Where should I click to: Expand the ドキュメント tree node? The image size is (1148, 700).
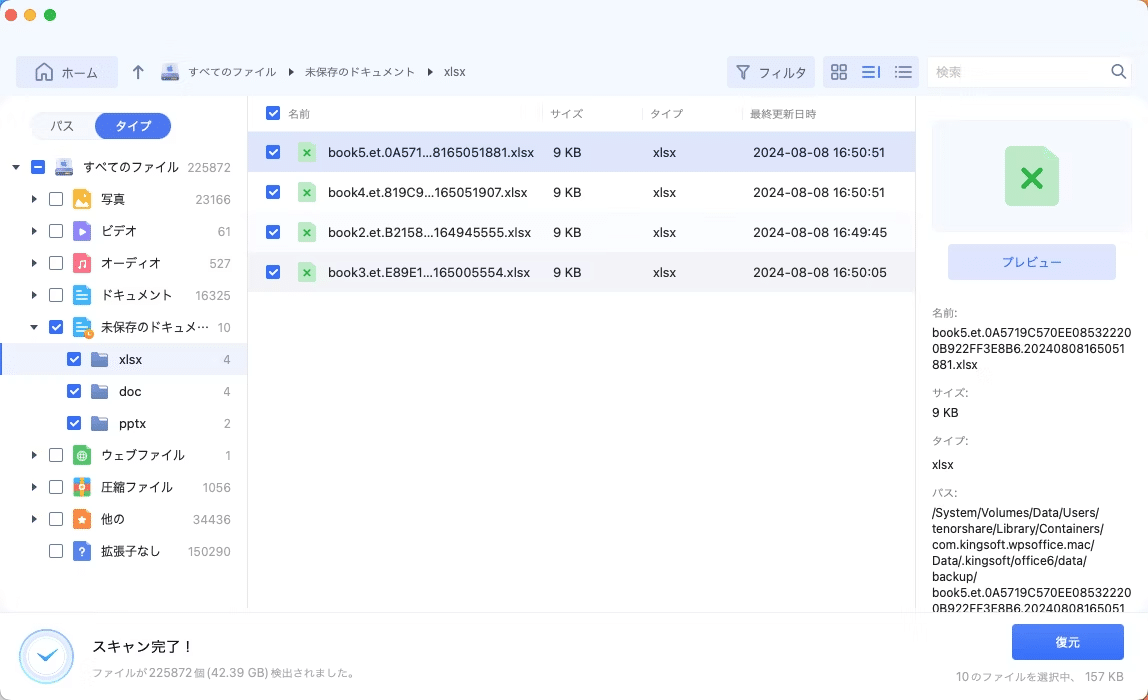[34, 295]
